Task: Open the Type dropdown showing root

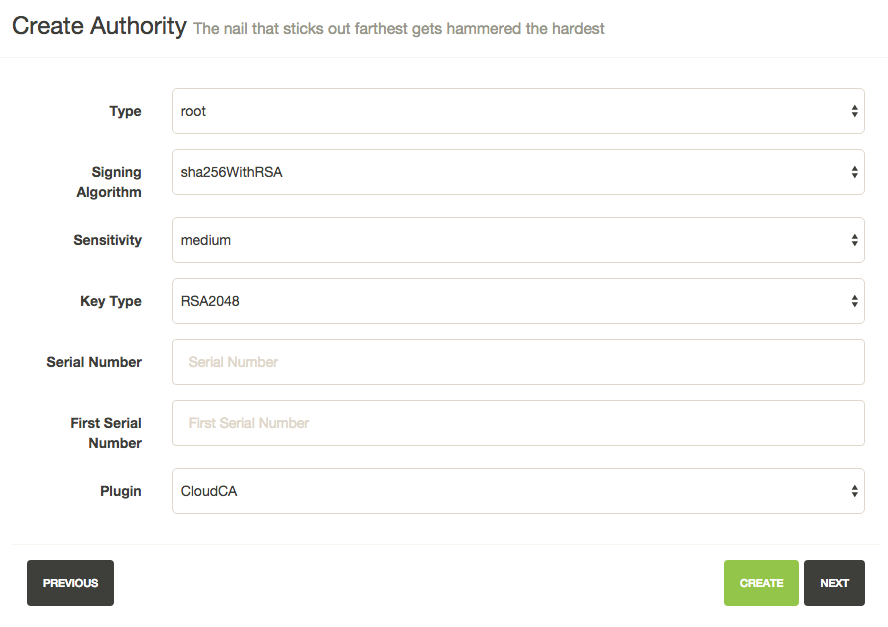Action: pyautogui.click(x=518, y=111)
